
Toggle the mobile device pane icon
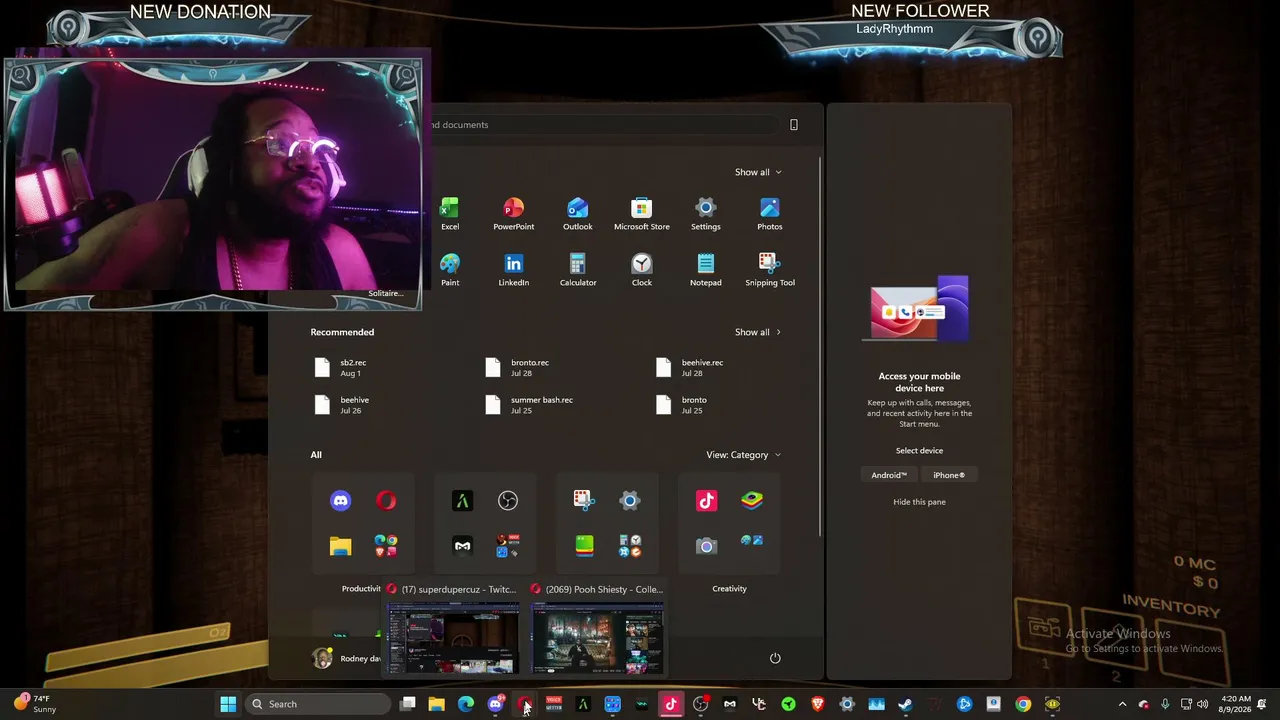[x=794, y=125]
